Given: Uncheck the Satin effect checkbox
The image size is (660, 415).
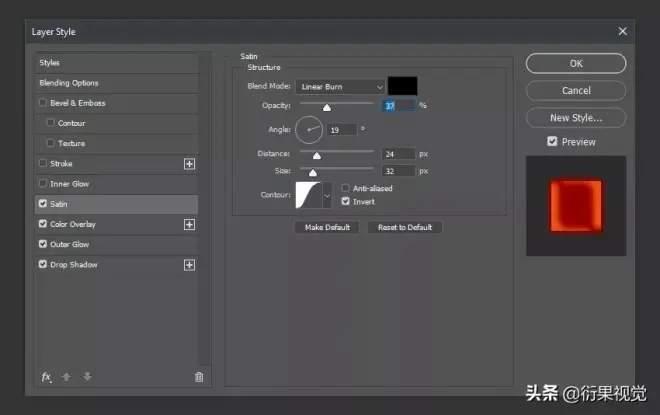Looking at the screenshot, I should click(x=43, y=203).
